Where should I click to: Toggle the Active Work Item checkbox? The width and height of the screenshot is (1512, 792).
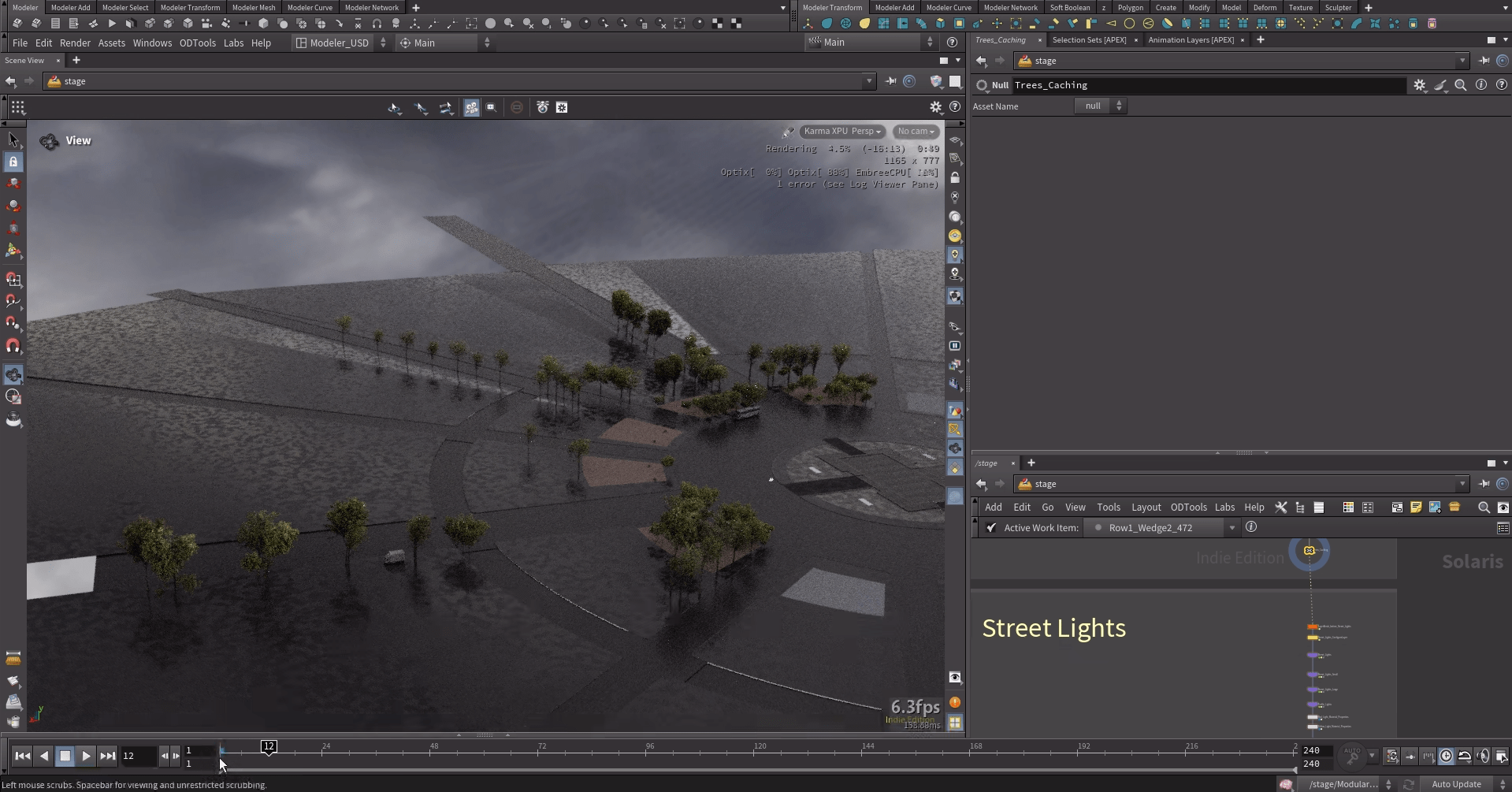pos(991,528)
